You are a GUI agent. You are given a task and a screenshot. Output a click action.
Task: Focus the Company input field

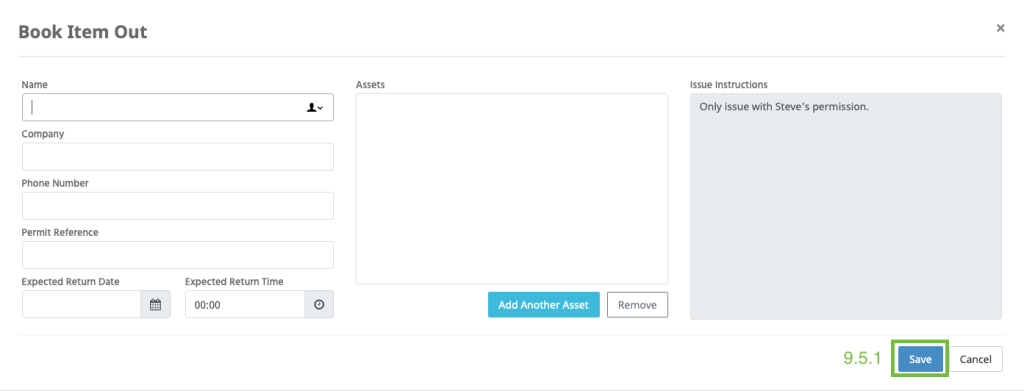pos(178,157)
